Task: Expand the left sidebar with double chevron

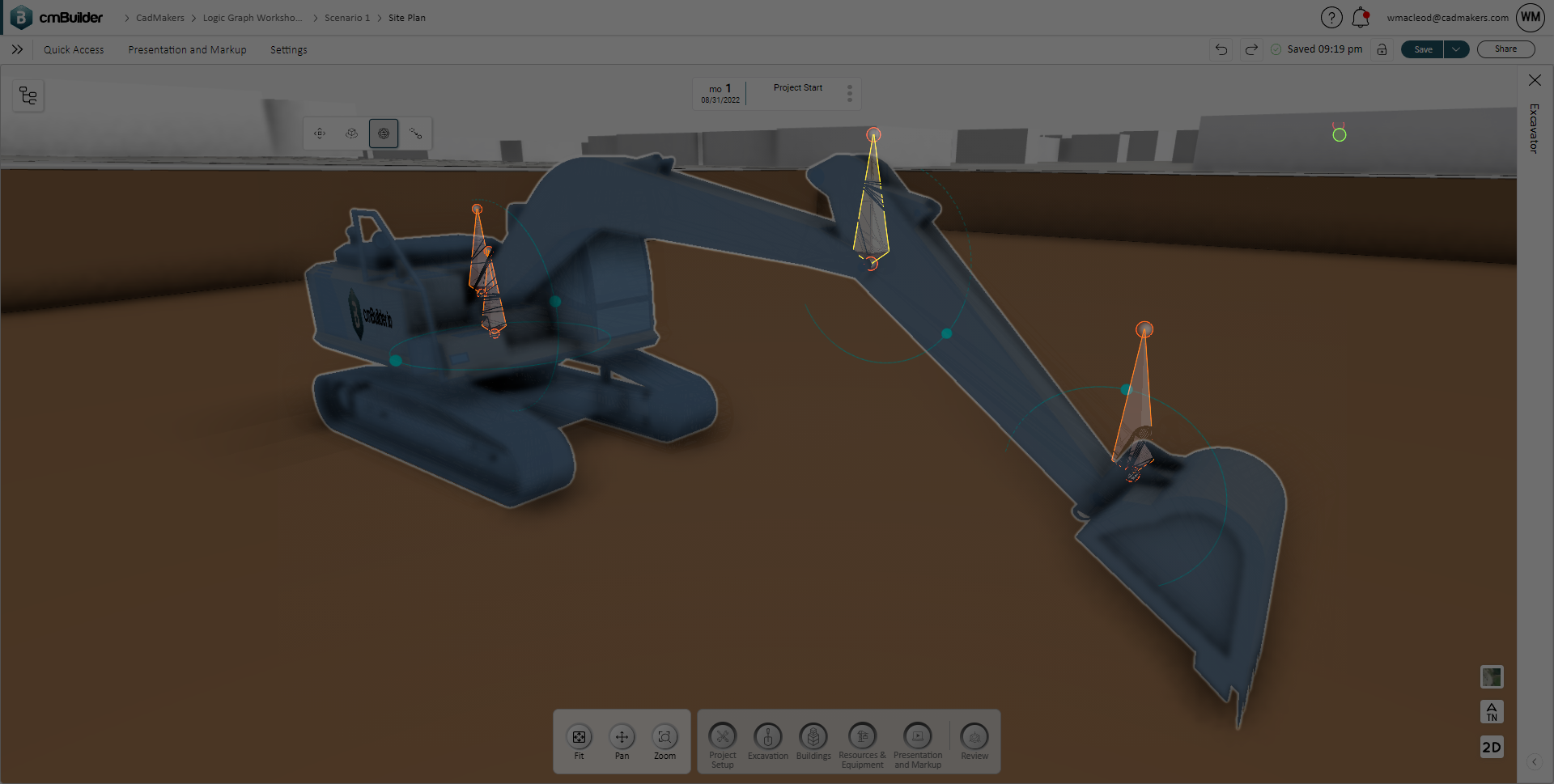Action: pyautogui.click(x=17, y=49)
